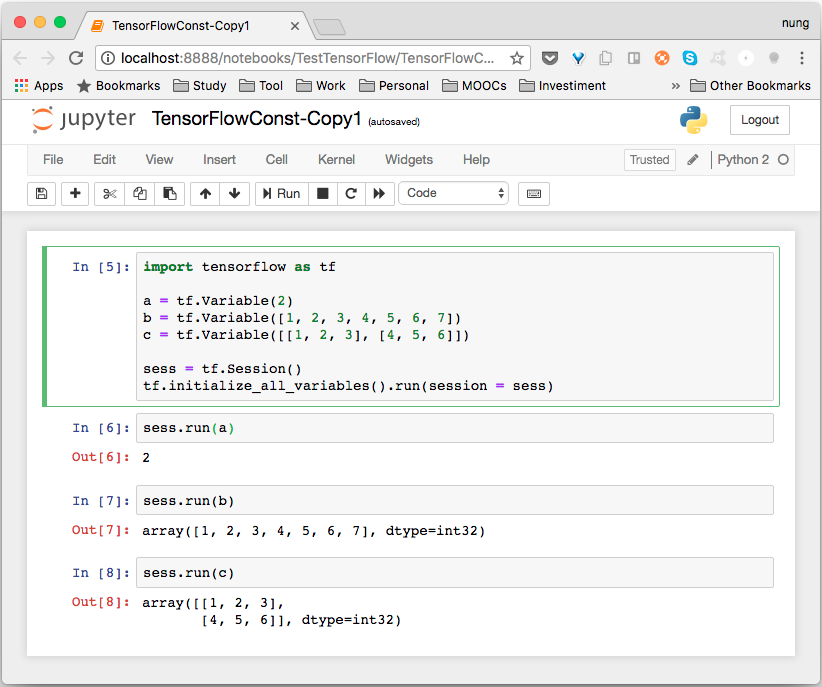This screenshot has height=687, width=822.
Task: Restart the kernel with the circular arrow icon
Action: click(x=351, y=194)
